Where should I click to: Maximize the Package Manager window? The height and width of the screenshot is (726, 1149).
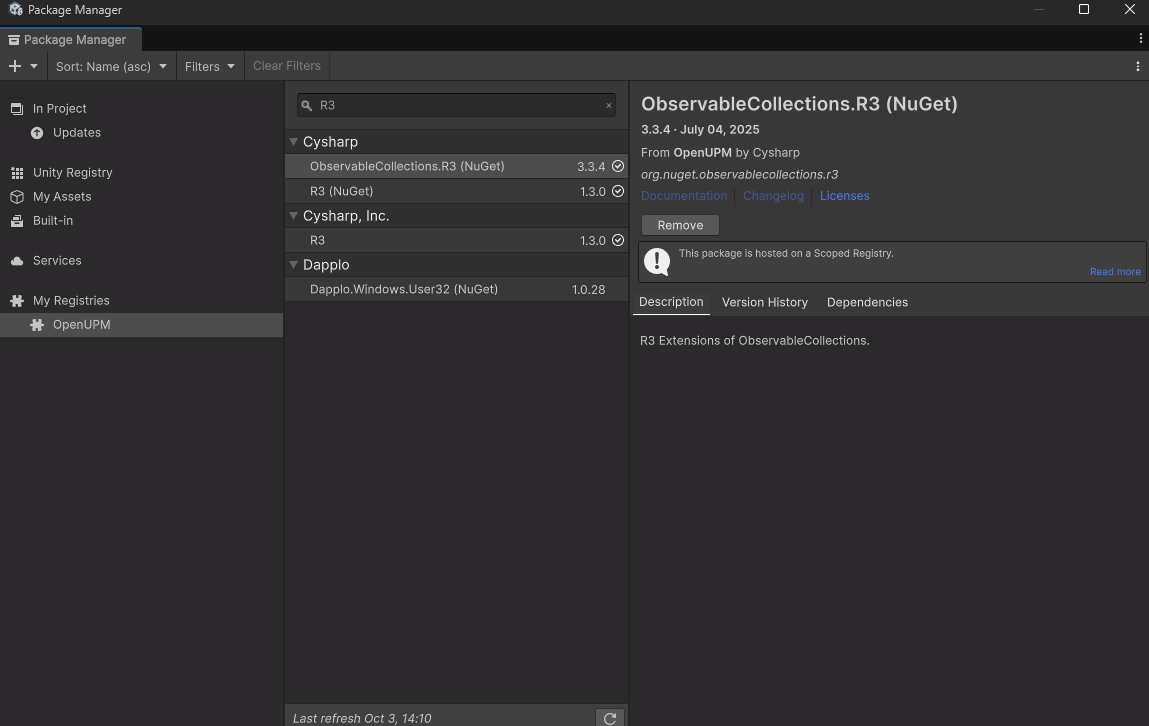click(x=1084, y=10)
